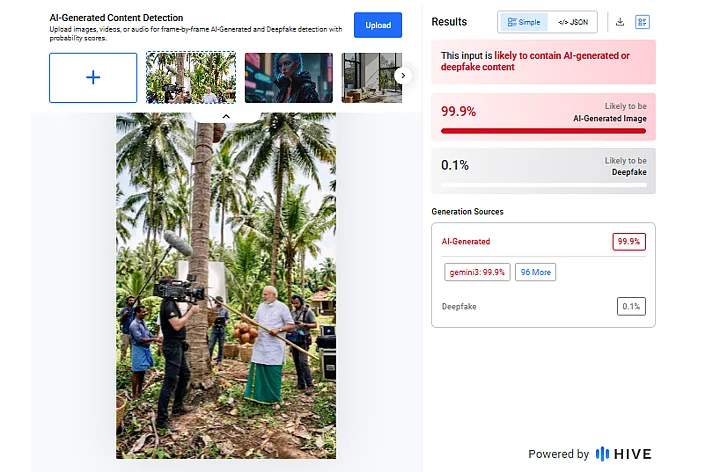Click the Deepfake 0.1% score badge
720x472 pixels.
coord(630,307)
